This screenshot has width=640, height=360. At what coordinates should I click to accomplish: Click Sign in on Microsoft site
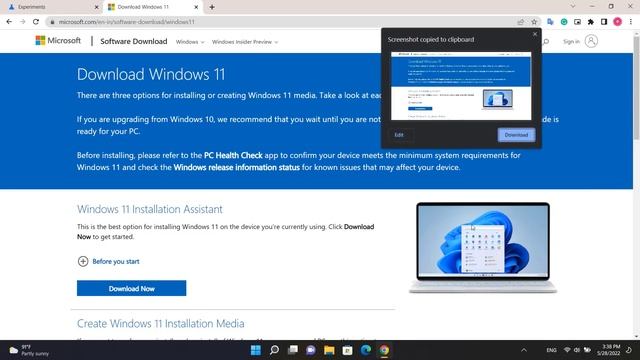(x=571, y=41)
